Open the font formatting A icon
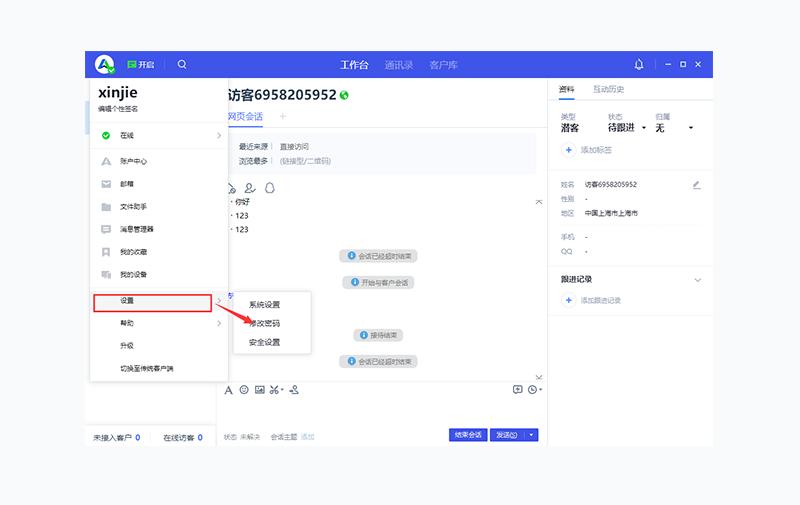800x505 pixels. (x=229, y=390)
